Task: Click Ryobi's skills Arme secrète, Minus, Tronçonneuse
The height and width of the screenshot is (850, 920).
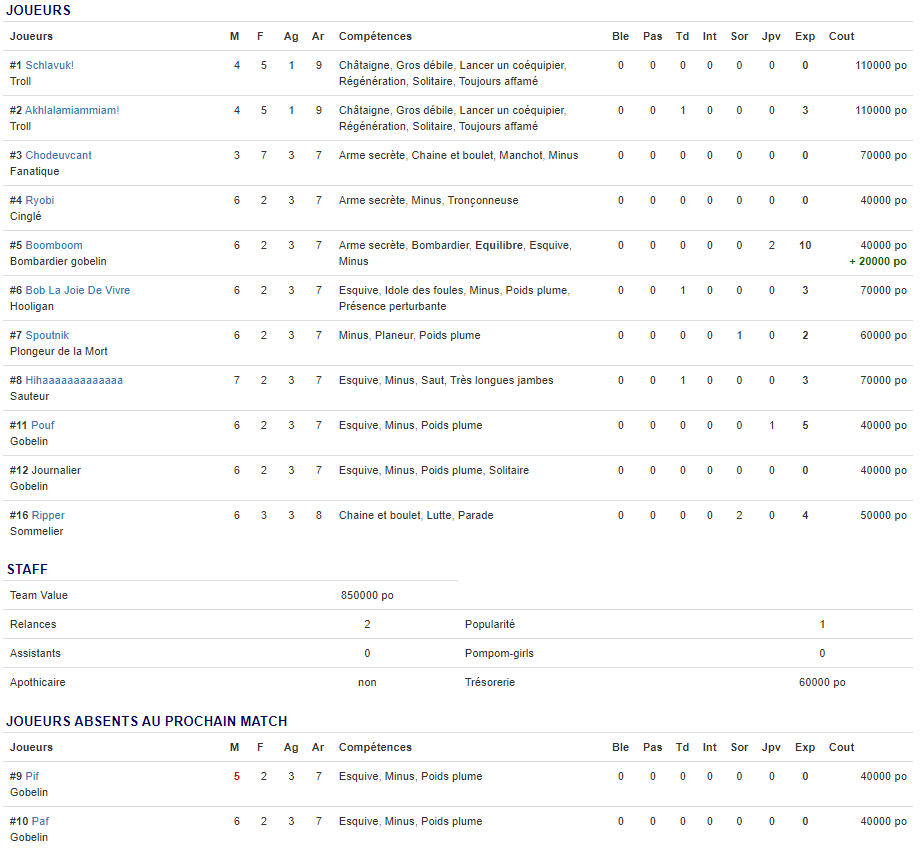Action: pyautogui.click(x=428, y=201)
